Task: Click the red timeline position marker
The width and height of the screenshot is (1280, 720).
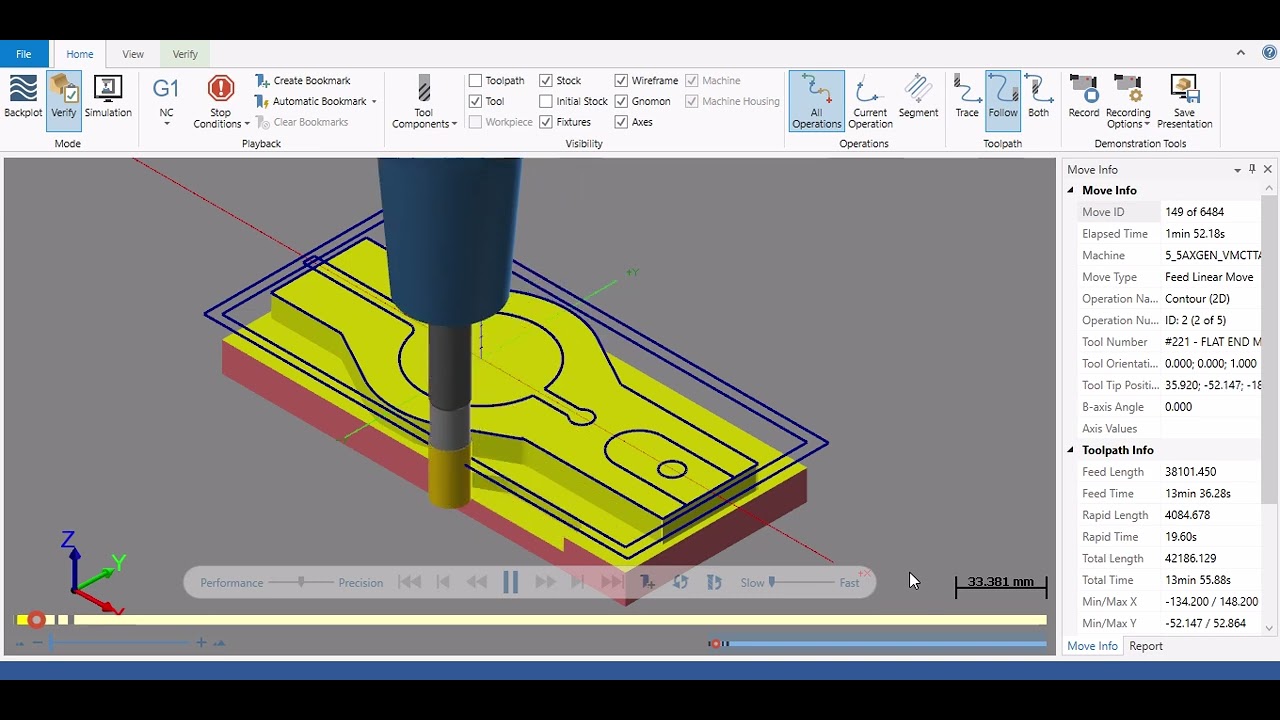Action: (x=37, y=620)
